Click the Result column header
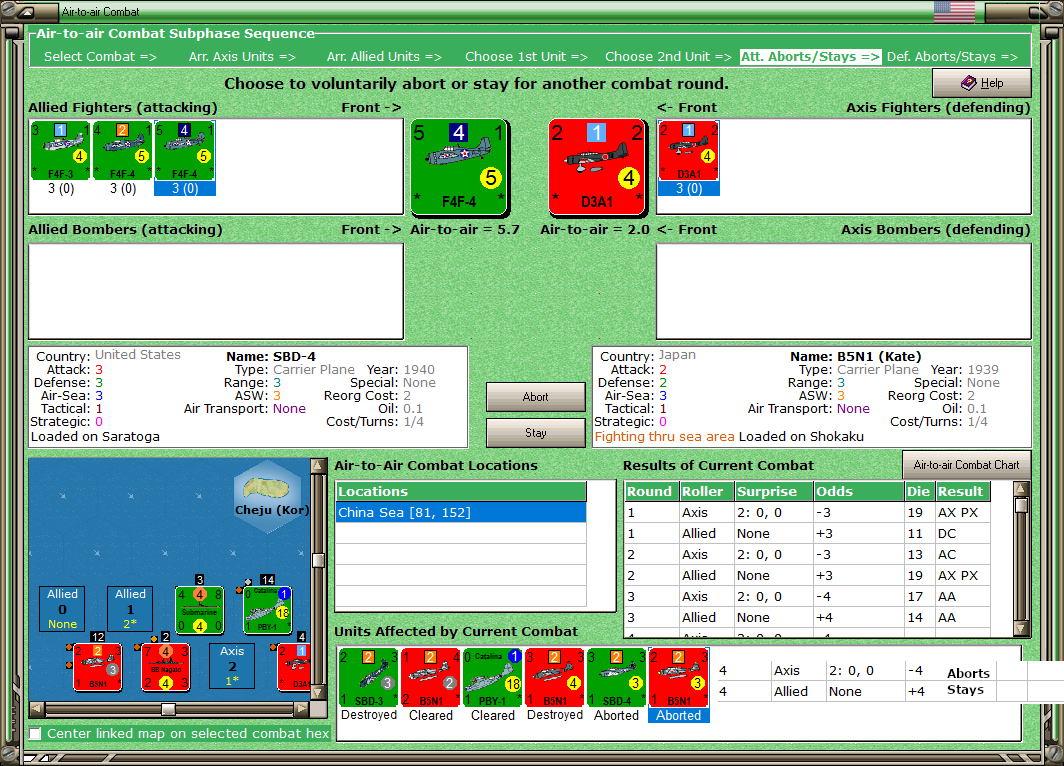Viewport: 1064px width, 766px height. point(963,491)
